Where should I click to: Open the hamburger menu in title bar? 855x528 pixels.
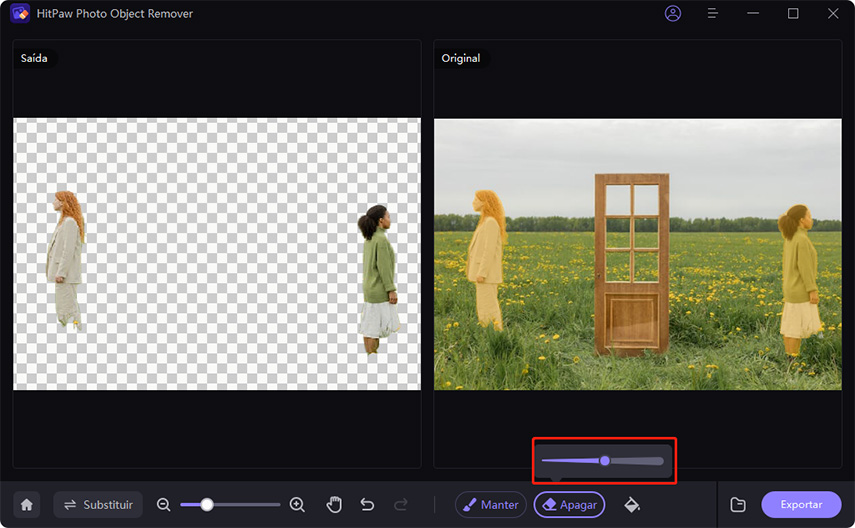click(x=712, y=13)
